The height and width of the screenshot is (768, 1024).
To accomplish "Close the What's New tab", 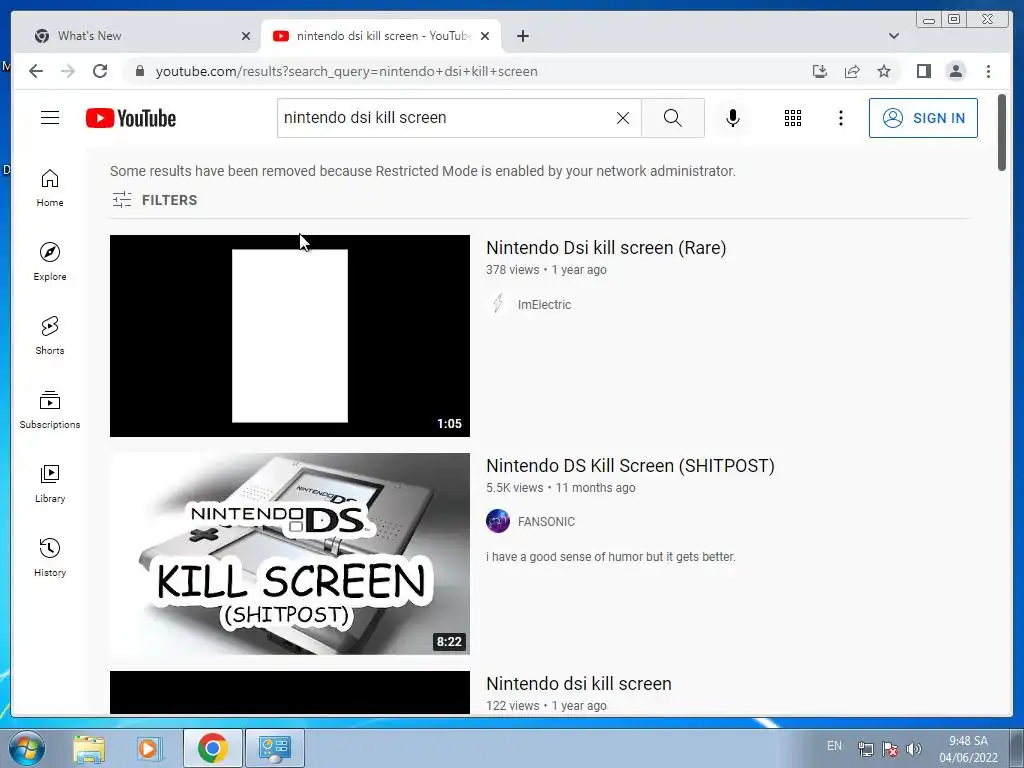I will pos(246,36).
